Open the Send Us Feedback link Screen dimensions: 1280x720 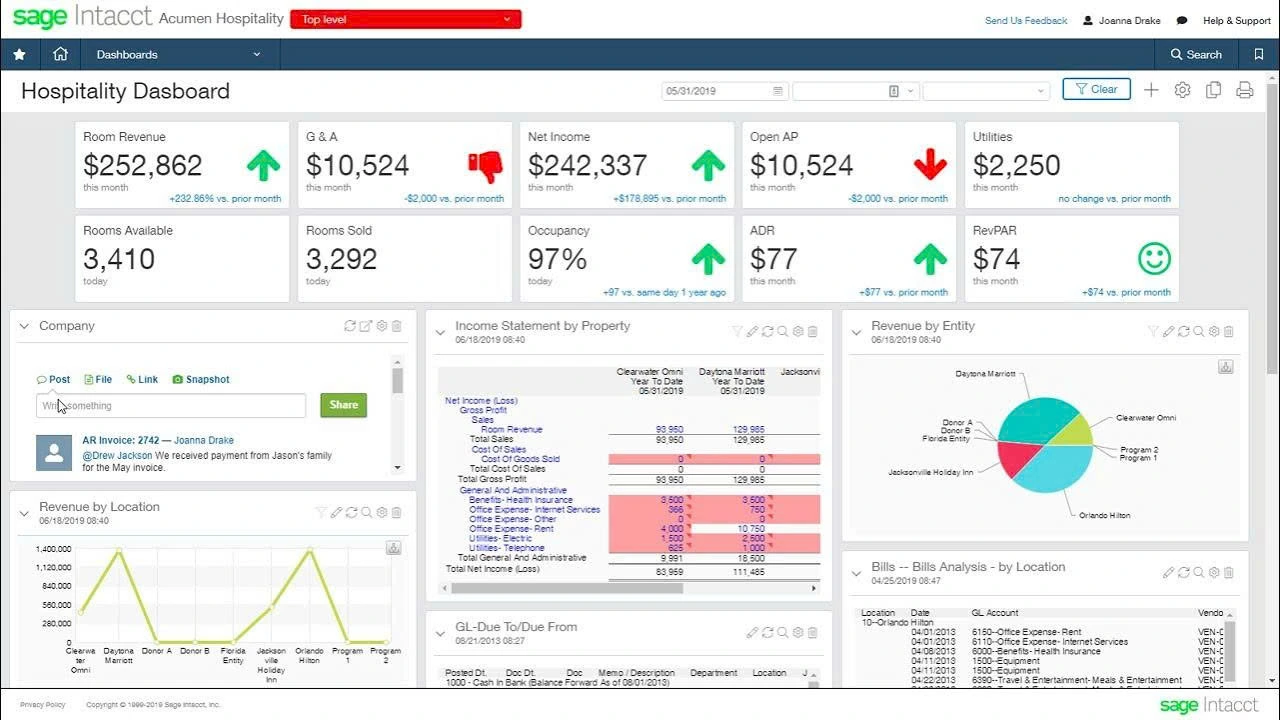[1026, 20]
